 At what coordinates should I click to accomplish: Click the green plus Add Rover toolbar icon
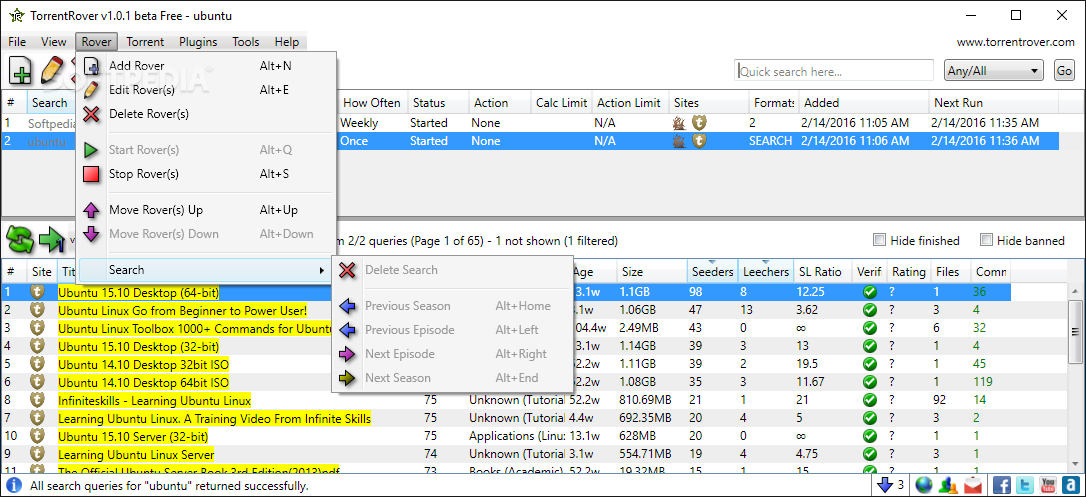(19, 71)
